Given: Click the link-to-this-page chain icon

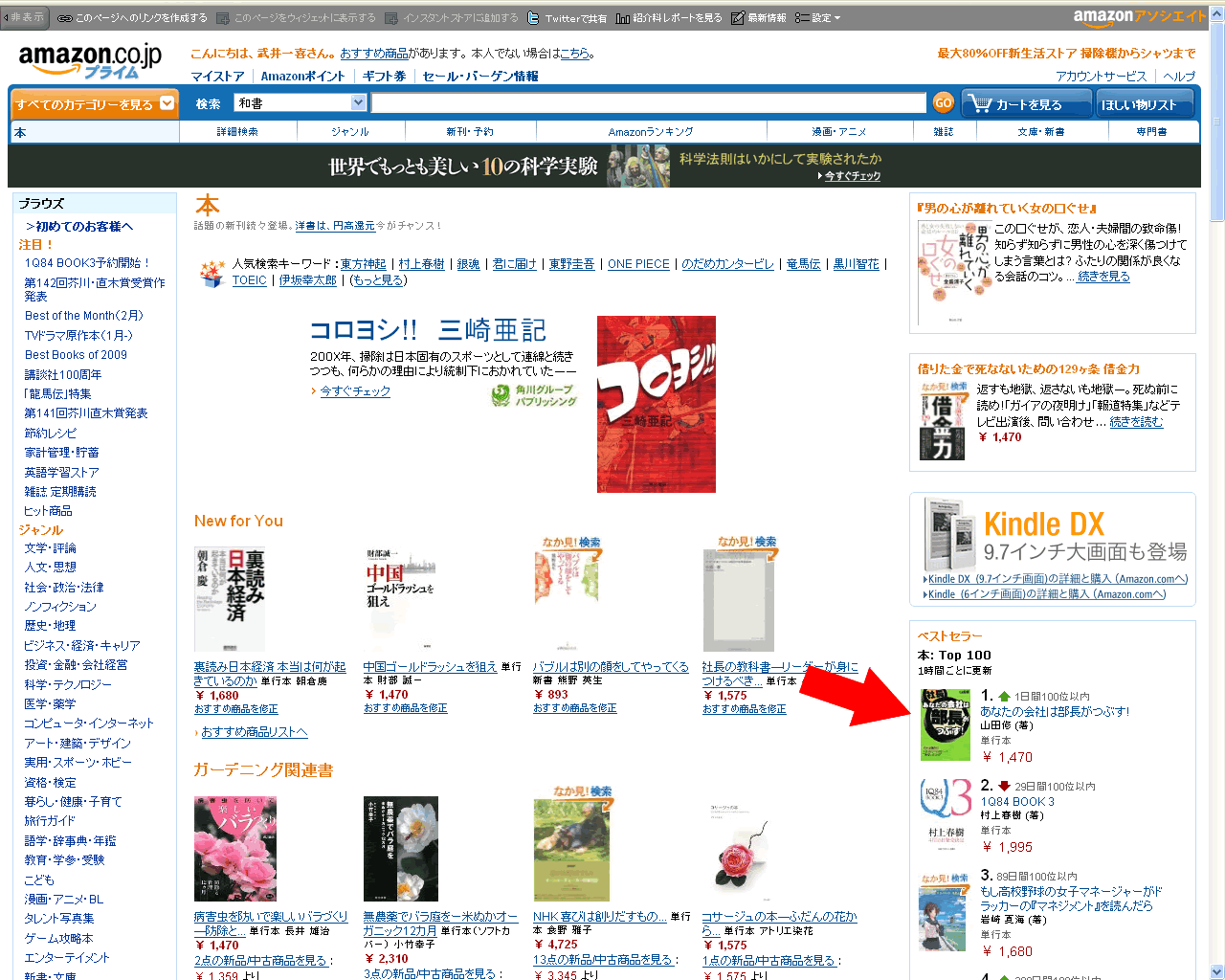Looking at the screenshot, I should [64, 17].
